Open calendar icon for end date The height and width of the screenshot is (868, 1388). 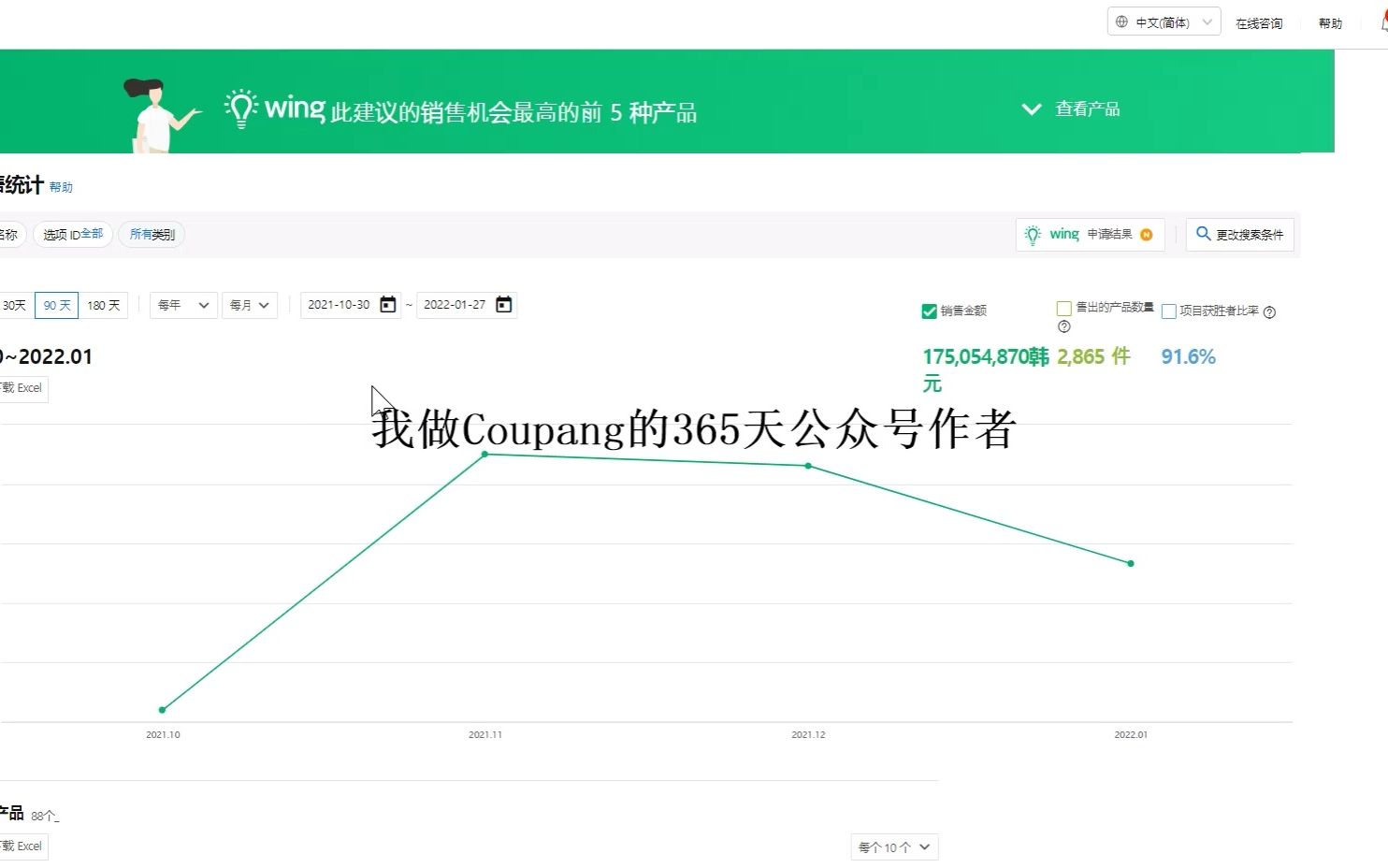(x=503, y=305)
